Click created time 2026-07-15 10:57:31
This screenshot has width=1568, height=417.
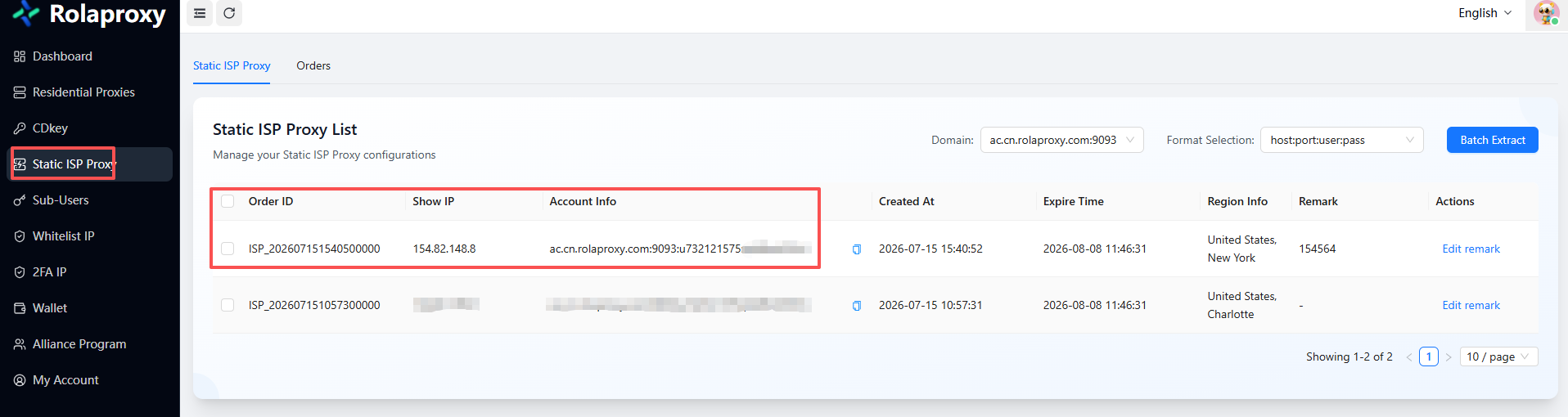[x=930, y=305]
